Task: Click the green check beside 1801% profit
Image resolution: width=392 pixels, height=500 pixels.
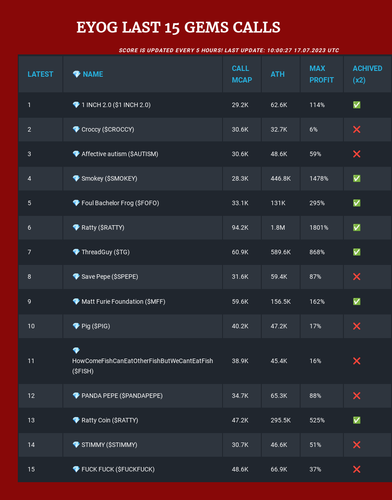Action: point(357,228)
